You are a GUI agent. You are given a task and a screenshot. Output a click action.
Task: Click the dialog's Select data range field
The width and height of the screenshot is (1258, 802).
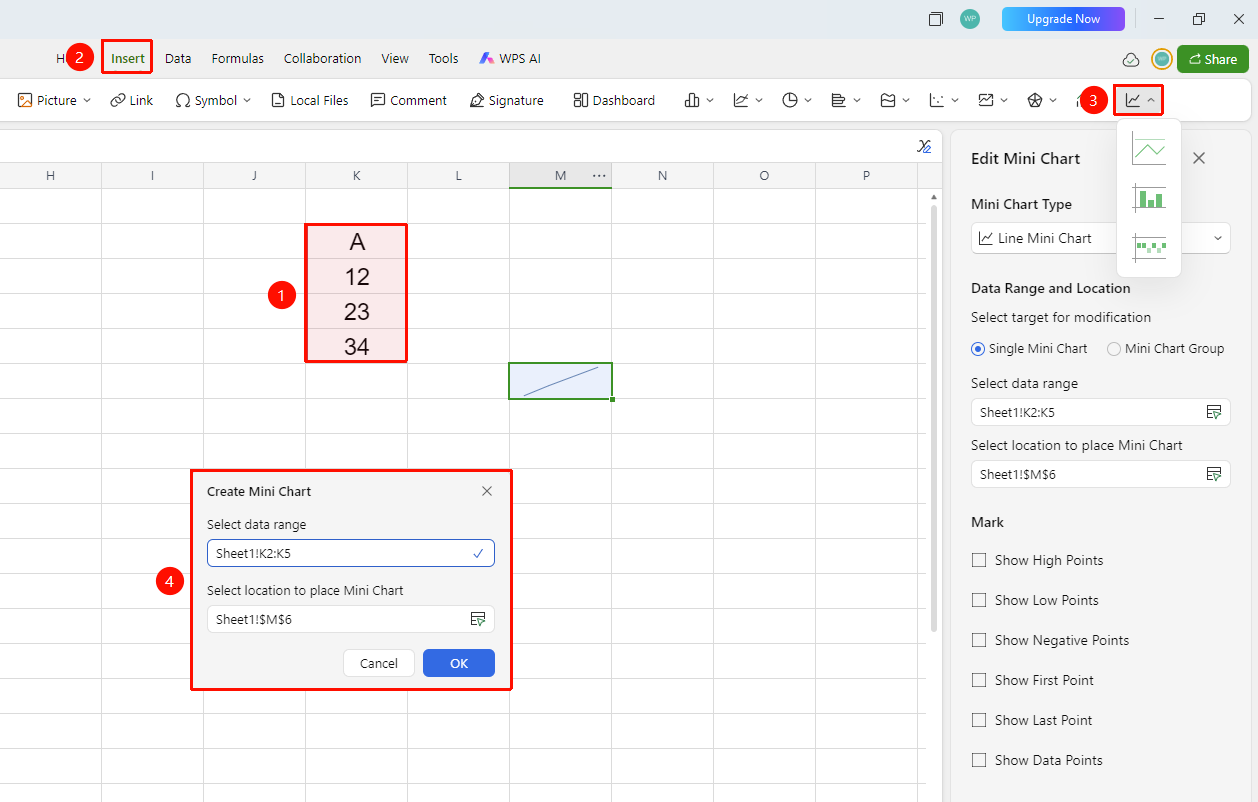tap(351, 553)
